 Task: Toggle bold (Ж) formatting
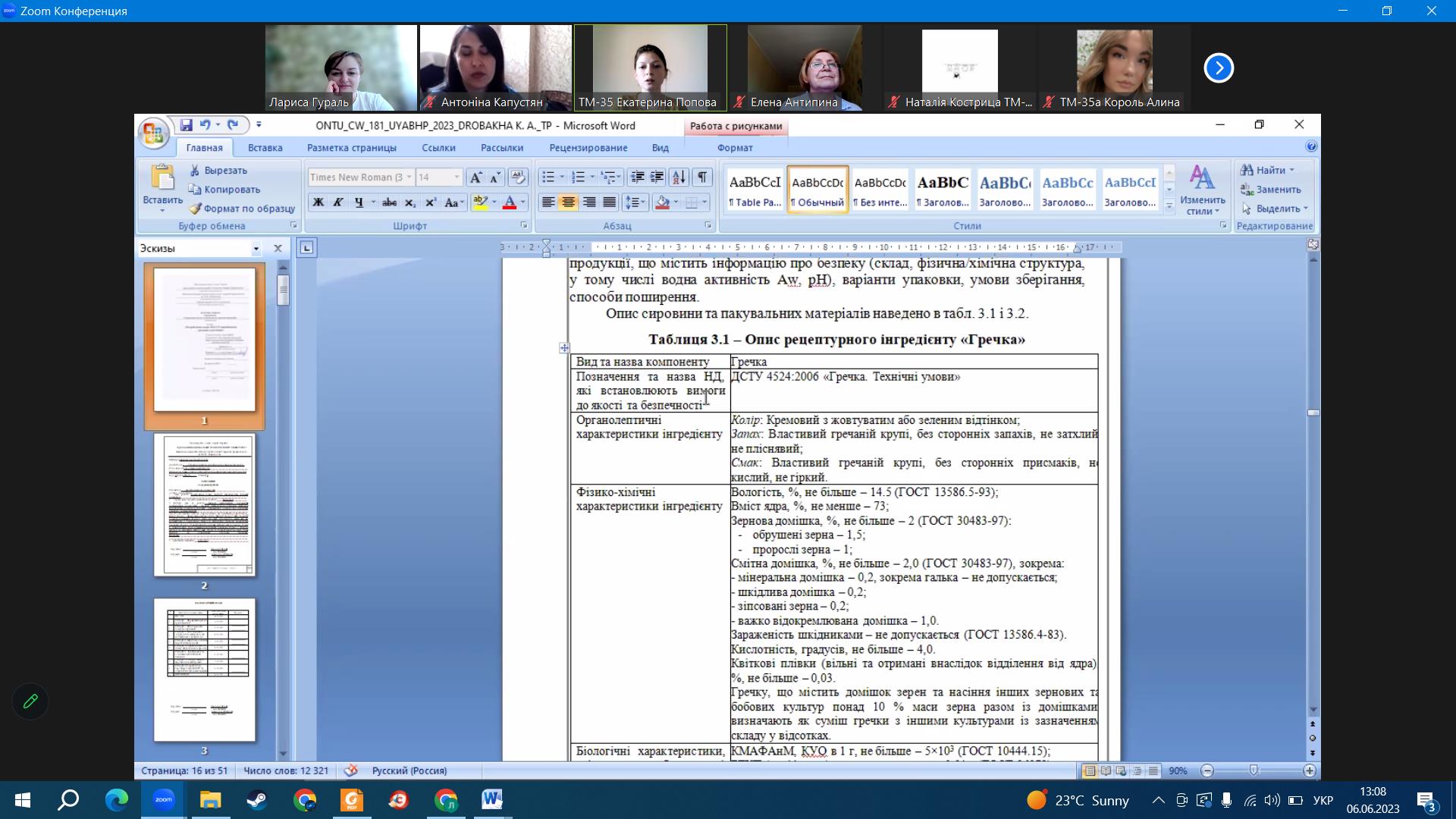(318, 202)
